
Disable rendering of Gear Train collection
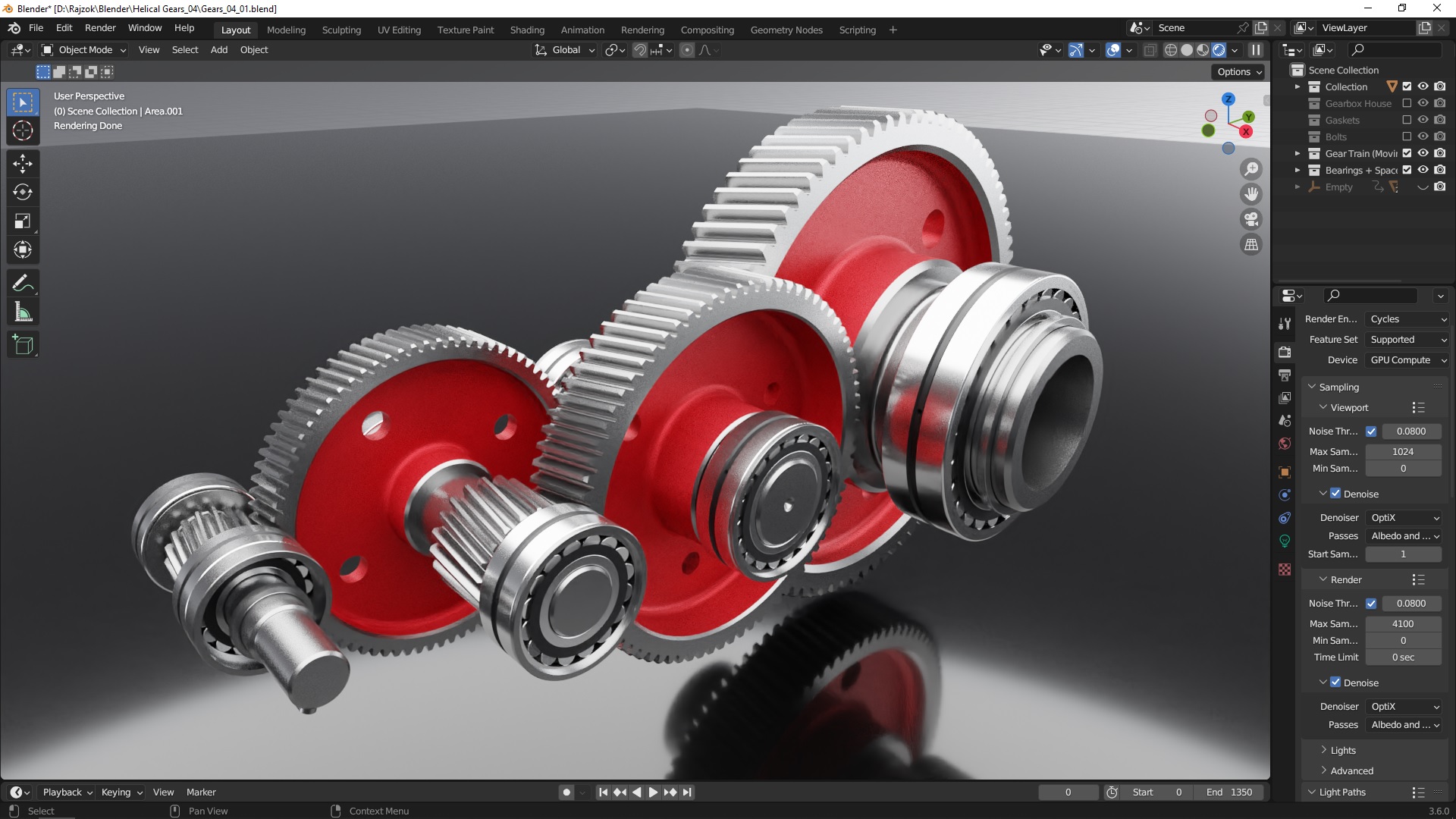1439,153
